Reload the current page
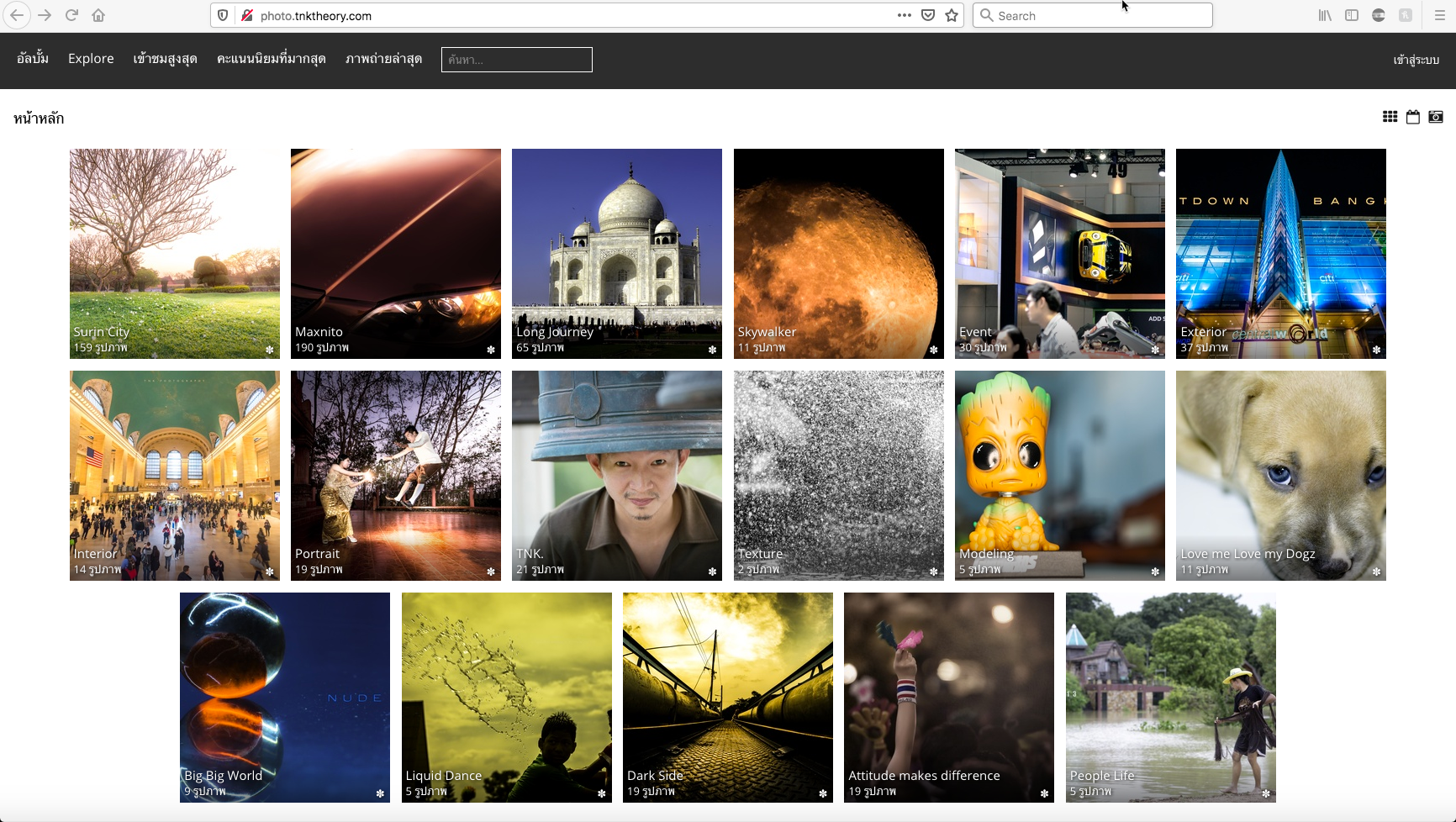The image size is (1456, 822). (72, 15)
